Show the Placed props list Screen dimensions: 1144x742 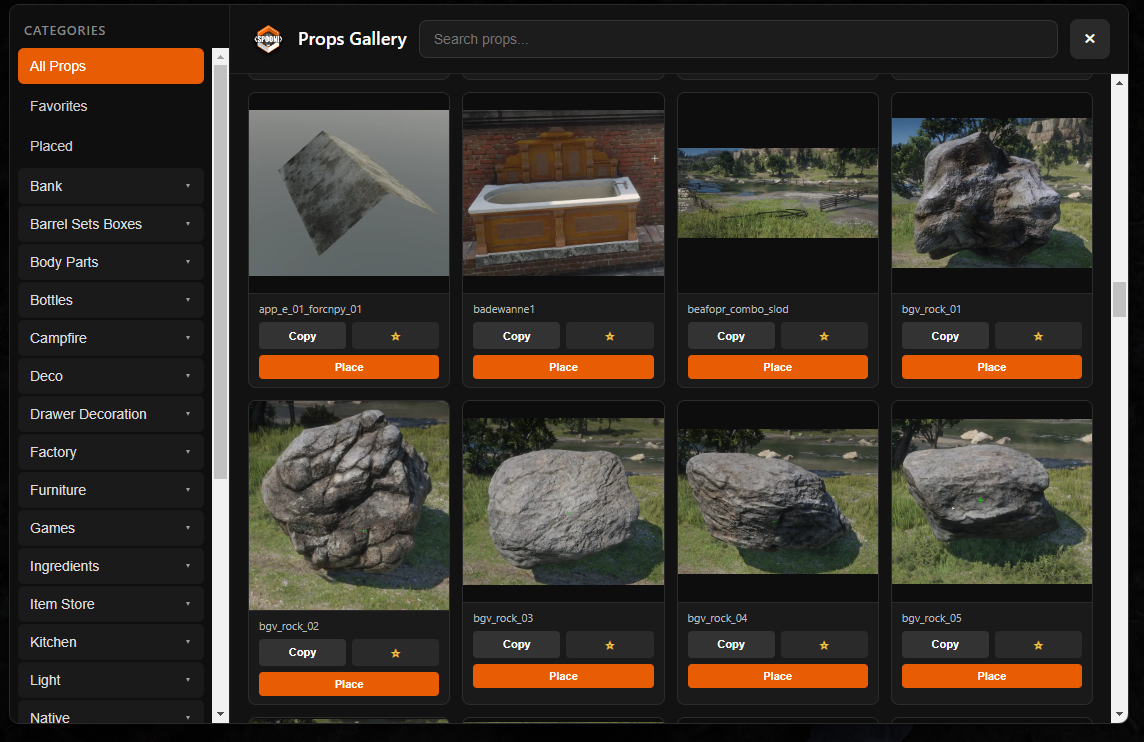click(x=111, y=146)
